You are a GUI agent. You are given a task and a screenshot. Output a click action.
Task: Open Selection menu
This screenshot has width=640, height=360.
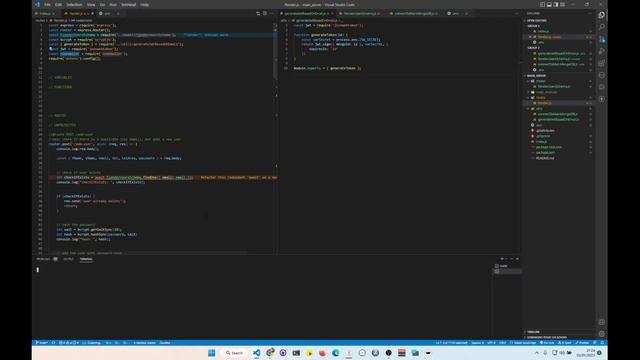tap(74, 4)
